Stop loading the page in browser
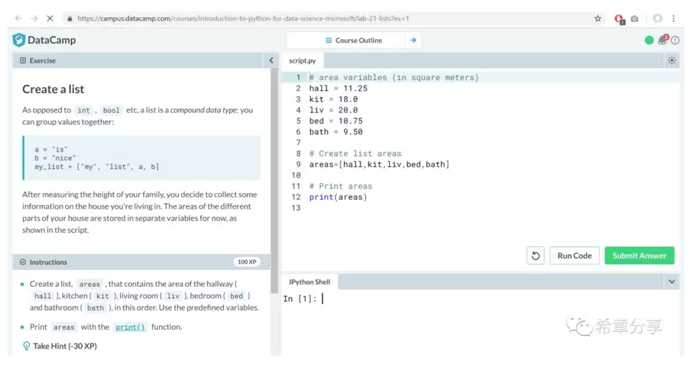 point(50,19)
